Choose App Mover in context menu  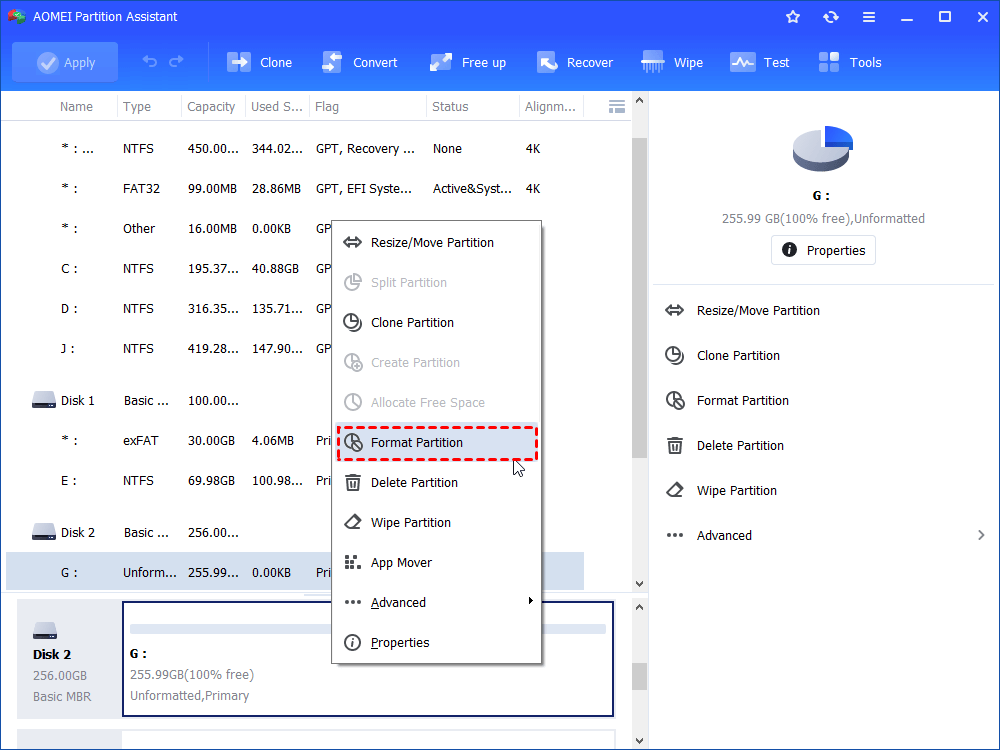click(437, 562)
